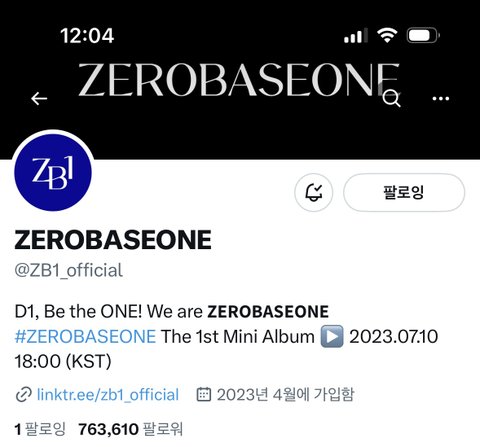Open the ZB1 blue profile avatar

point(53,172)
